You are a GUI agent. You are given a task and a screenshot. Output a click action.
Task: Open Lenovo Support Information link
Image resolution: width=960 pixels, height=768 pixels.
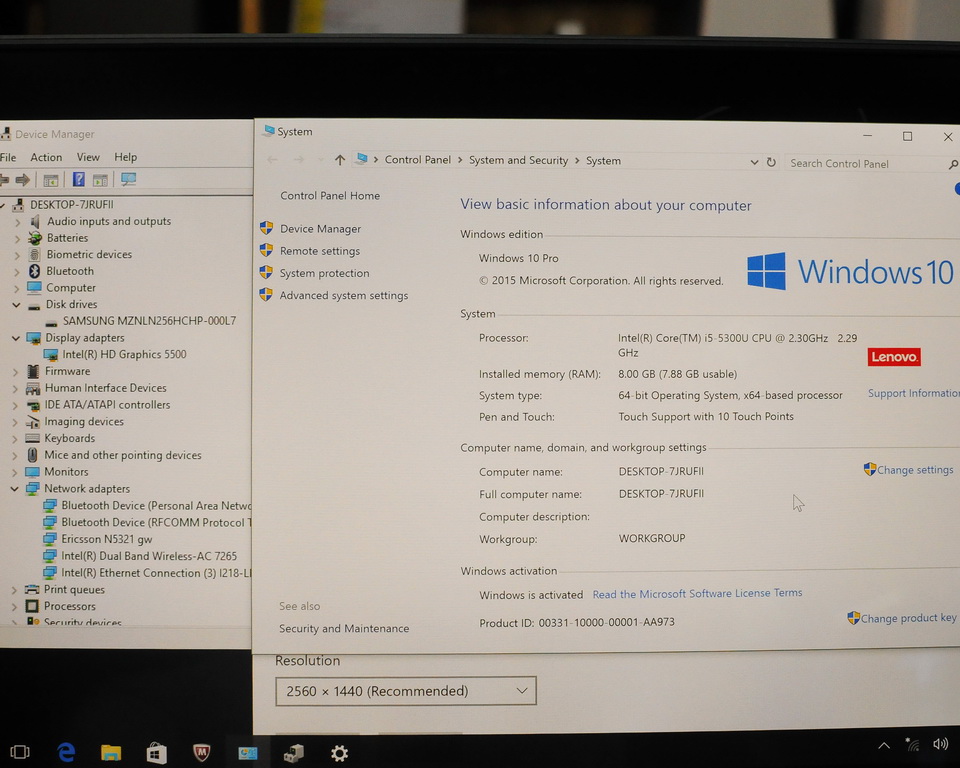(913, 393)
